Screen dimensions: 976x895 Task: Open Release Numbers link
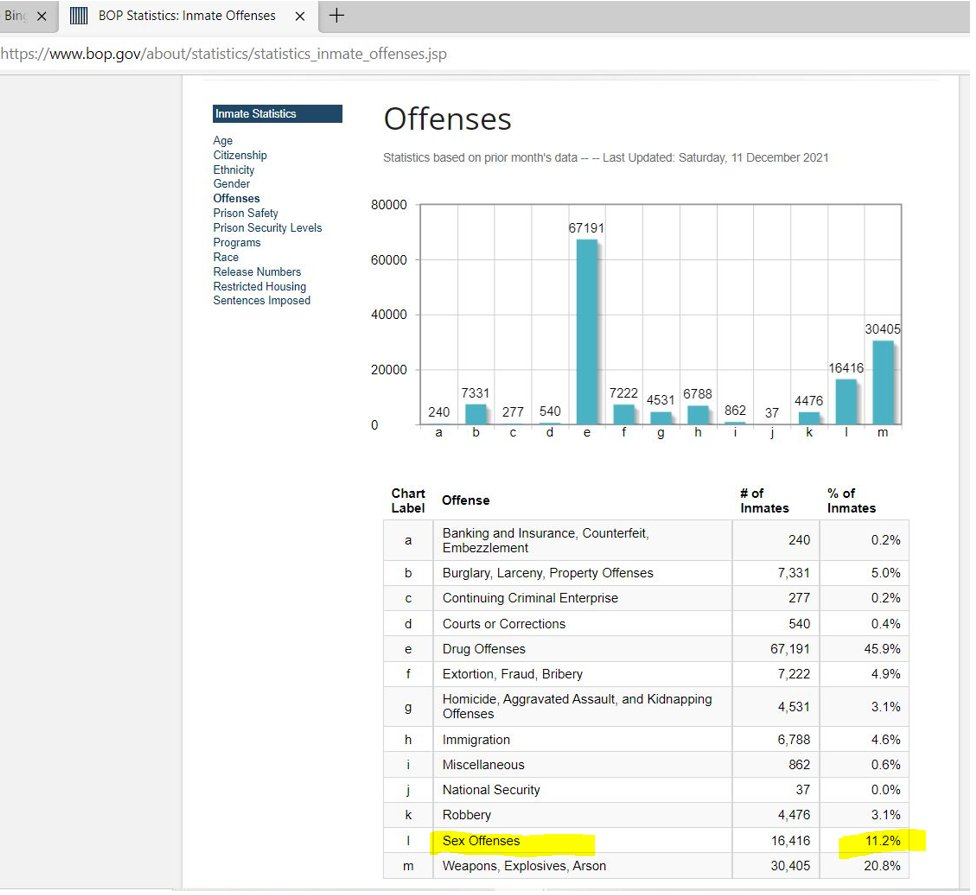pos(256,272)
